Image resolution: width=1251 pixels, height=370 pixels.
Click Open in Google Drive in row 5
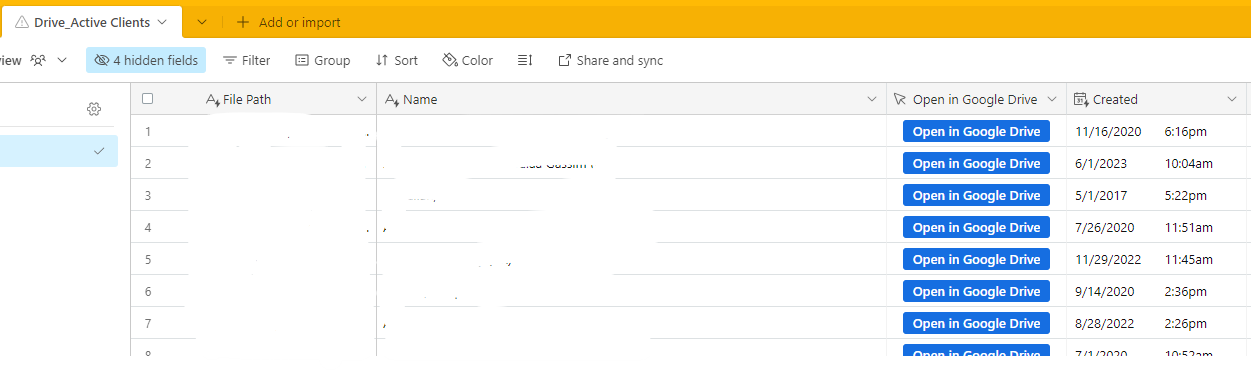tap(976, 259)
